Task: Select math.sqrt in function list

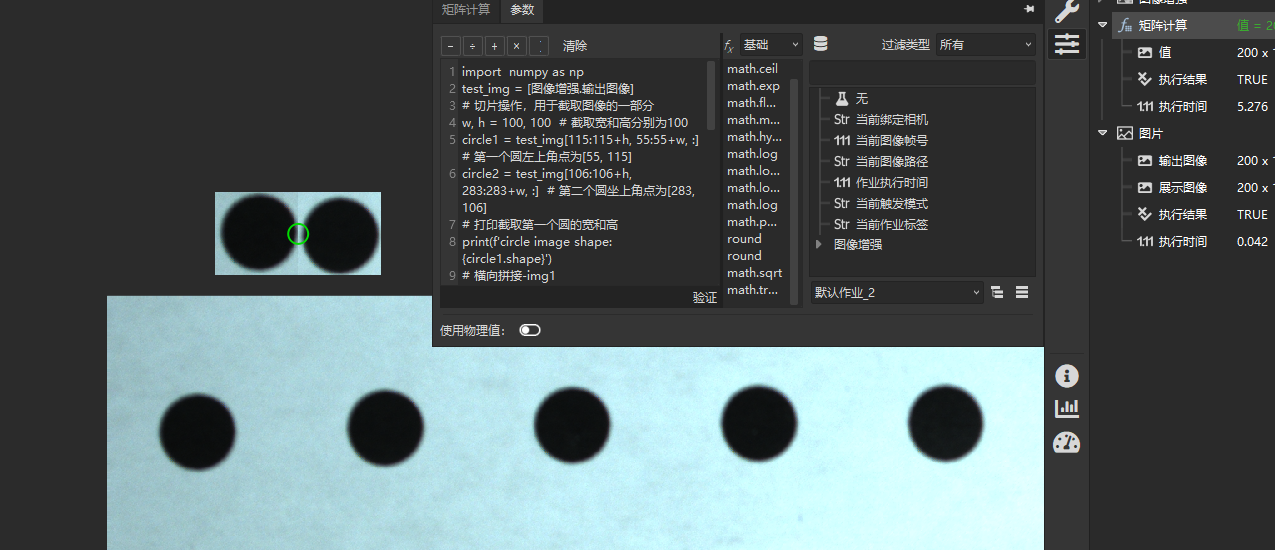Action: [x=754, y=273]
